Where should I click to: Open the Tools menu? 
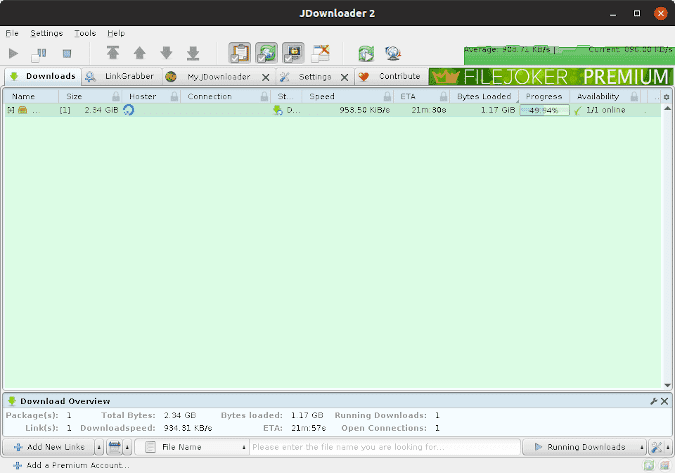(x=85, y=33)
